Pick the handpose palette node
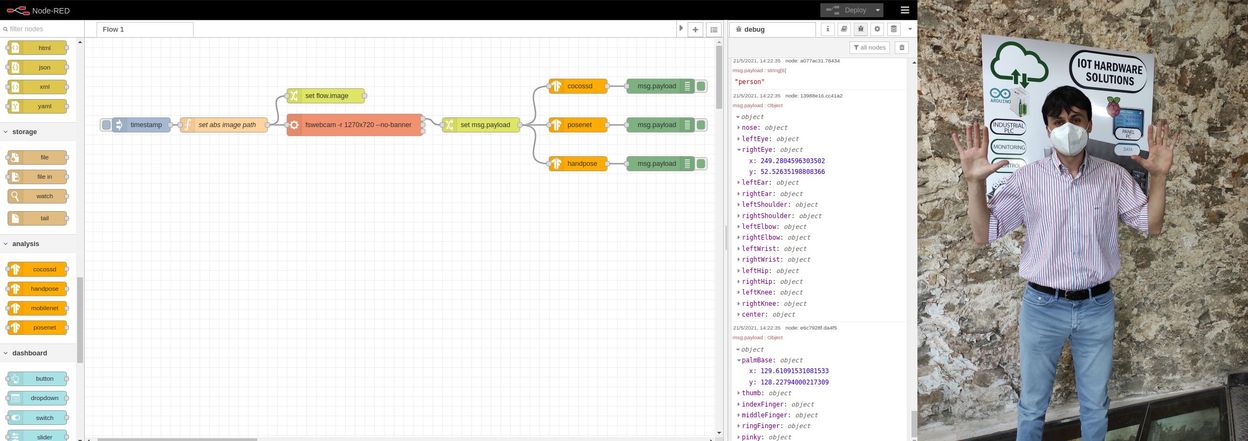 point(37,288)
